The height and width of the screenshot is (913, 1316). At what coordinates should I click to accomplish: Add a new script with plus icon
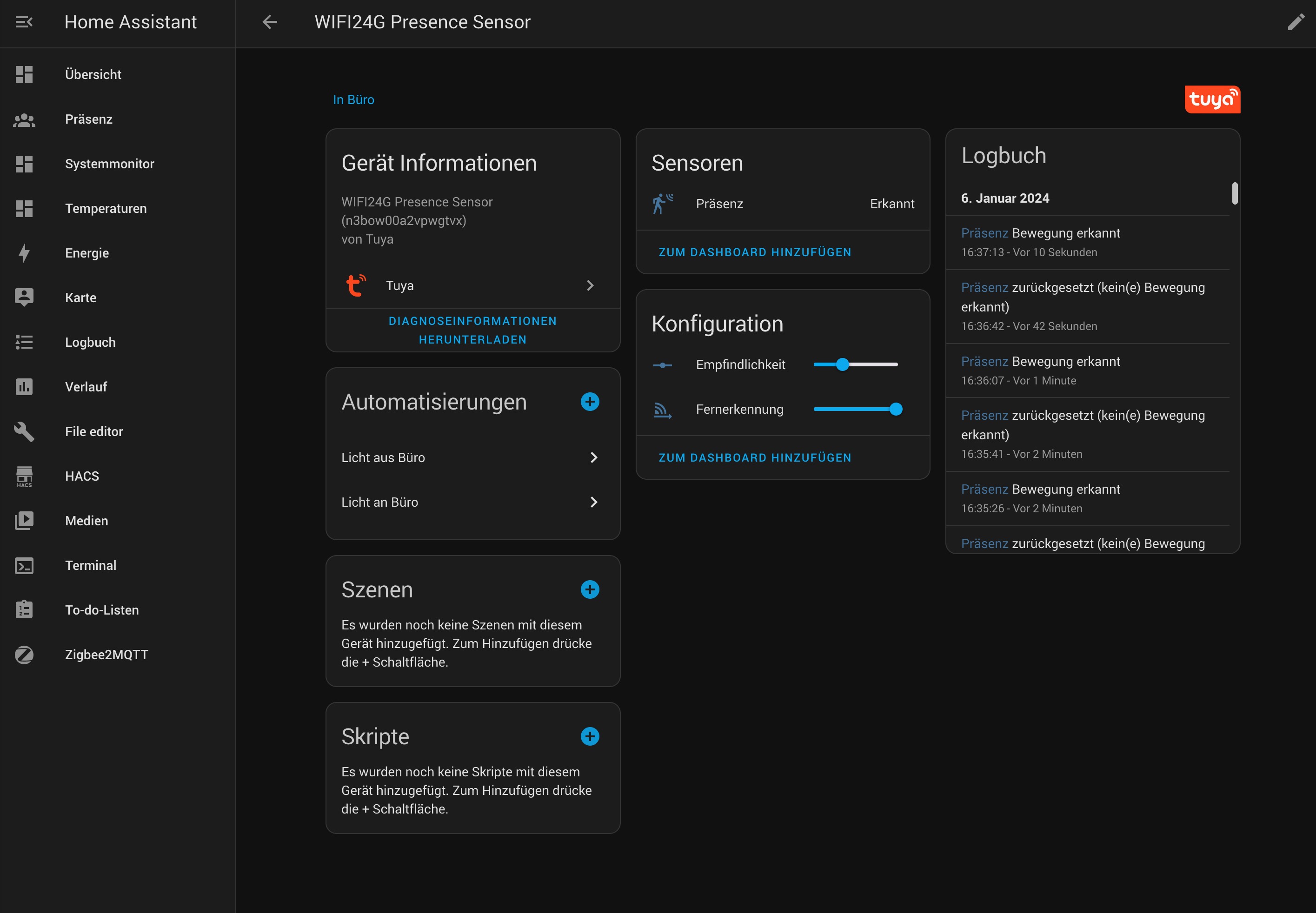(x=589, y=736)
